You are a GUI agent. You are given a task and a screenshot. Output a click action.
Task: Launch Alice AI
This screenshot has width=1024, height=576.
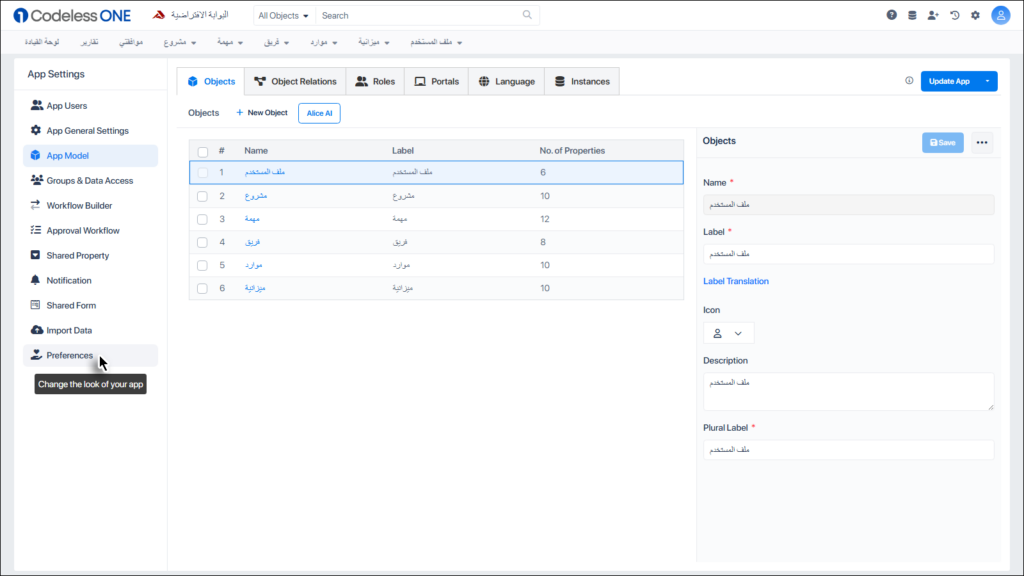(319, 113)
